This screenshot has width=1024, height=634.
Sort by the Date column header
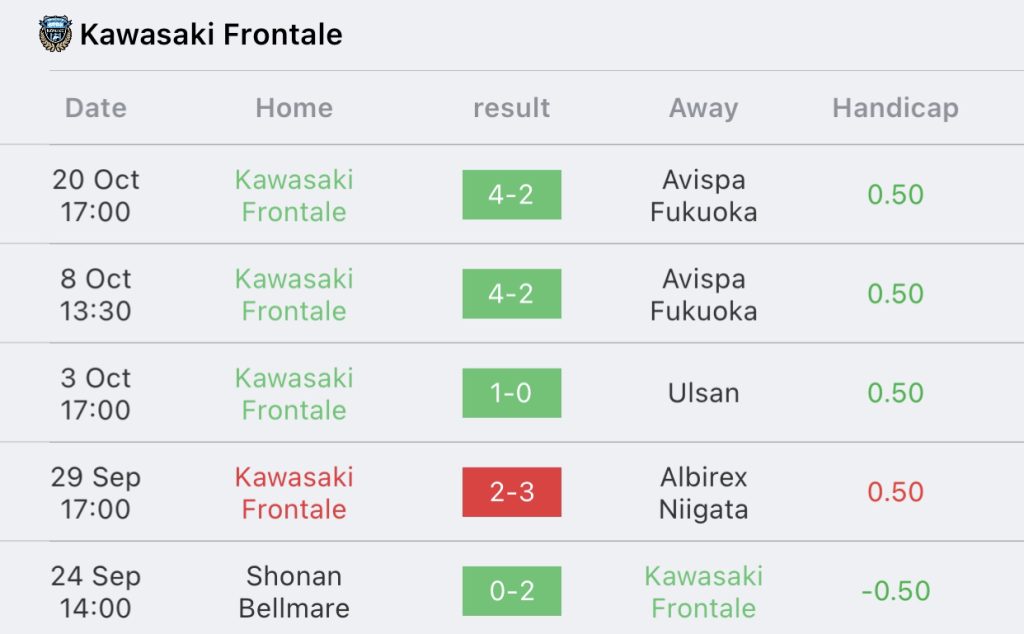tap(96, 108)
